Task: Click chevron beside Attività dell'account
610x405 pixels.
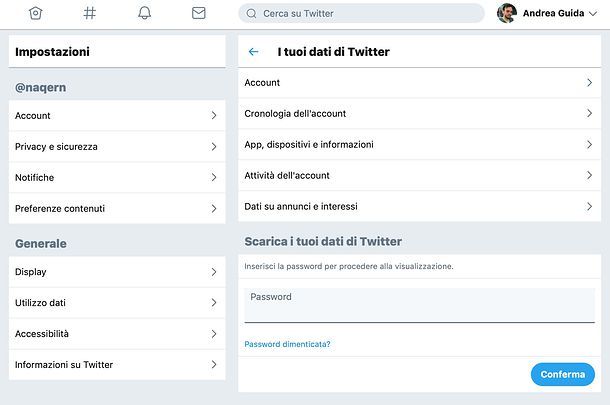Action: 589,175
